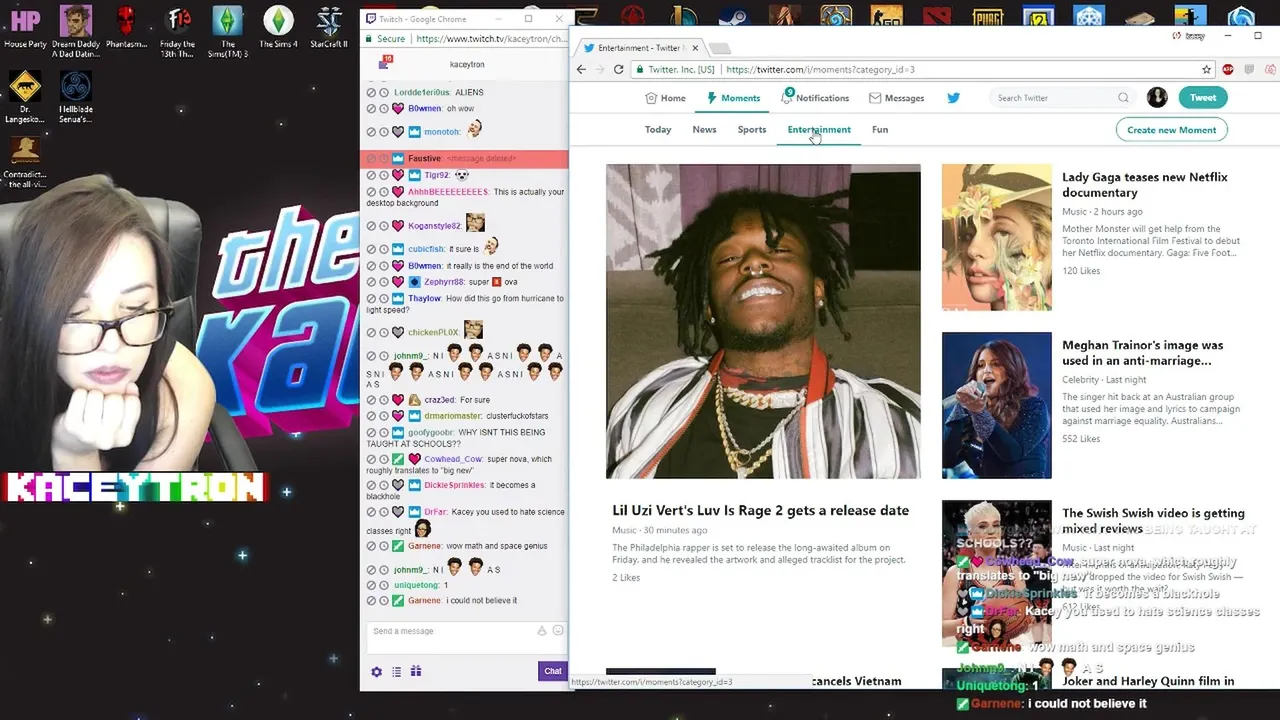This screenshot has width=1280, height=720.
Task: Click the Twitter search magnifier icon
Action: click(x=1123, y=98)
